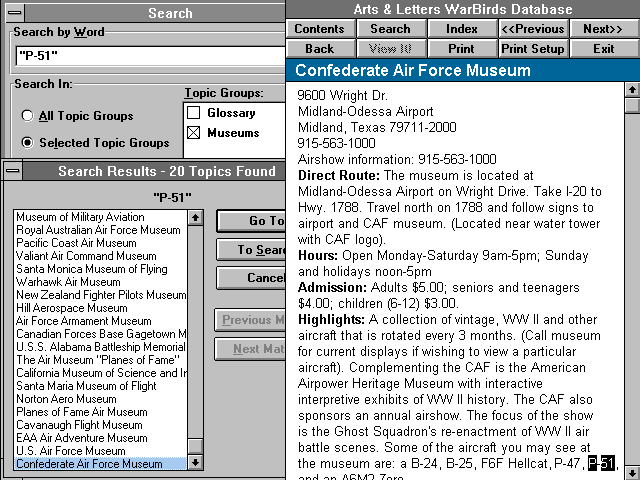This screenshot has height=480, width=640.
Task: Click the Exit button
Action: coord(604,49)
